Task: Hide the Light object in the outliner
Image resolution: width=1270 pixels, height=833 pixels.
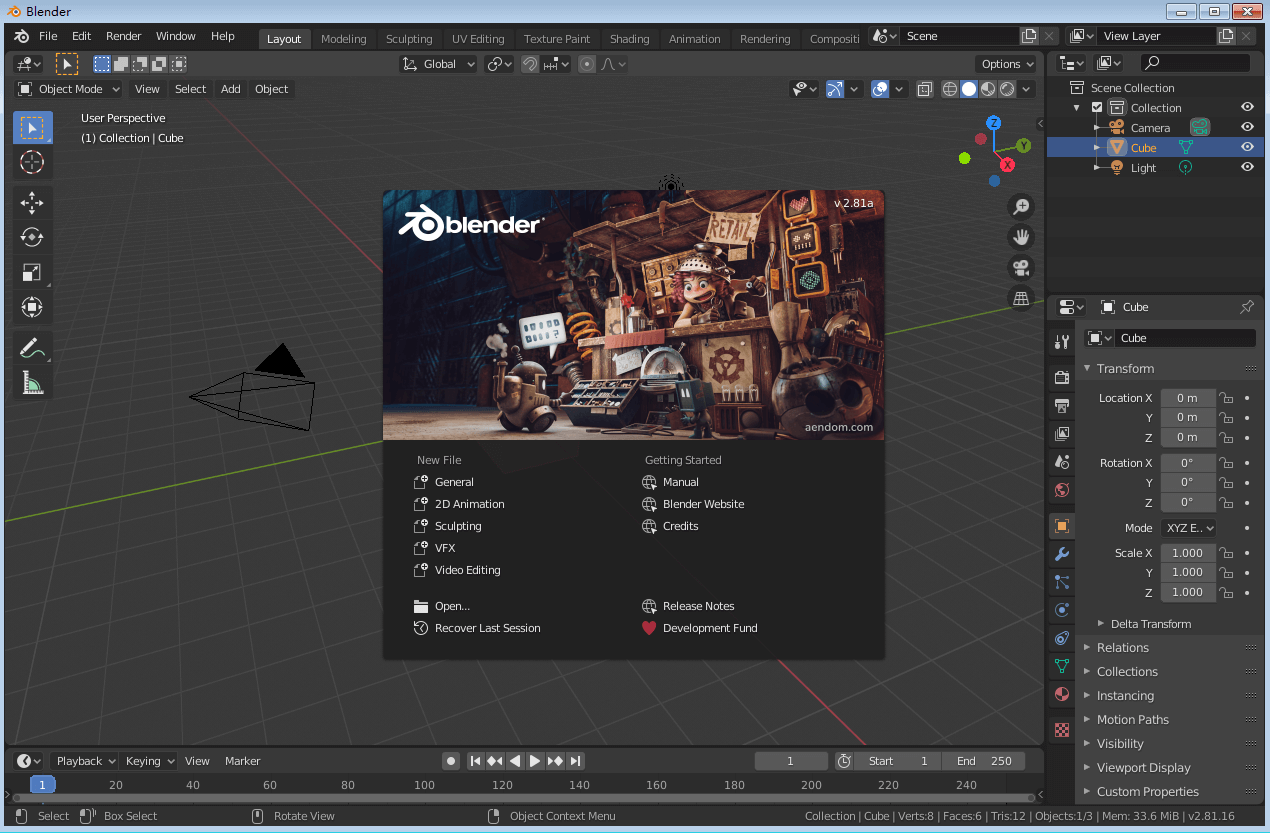Action: [x=1246, y=167]
